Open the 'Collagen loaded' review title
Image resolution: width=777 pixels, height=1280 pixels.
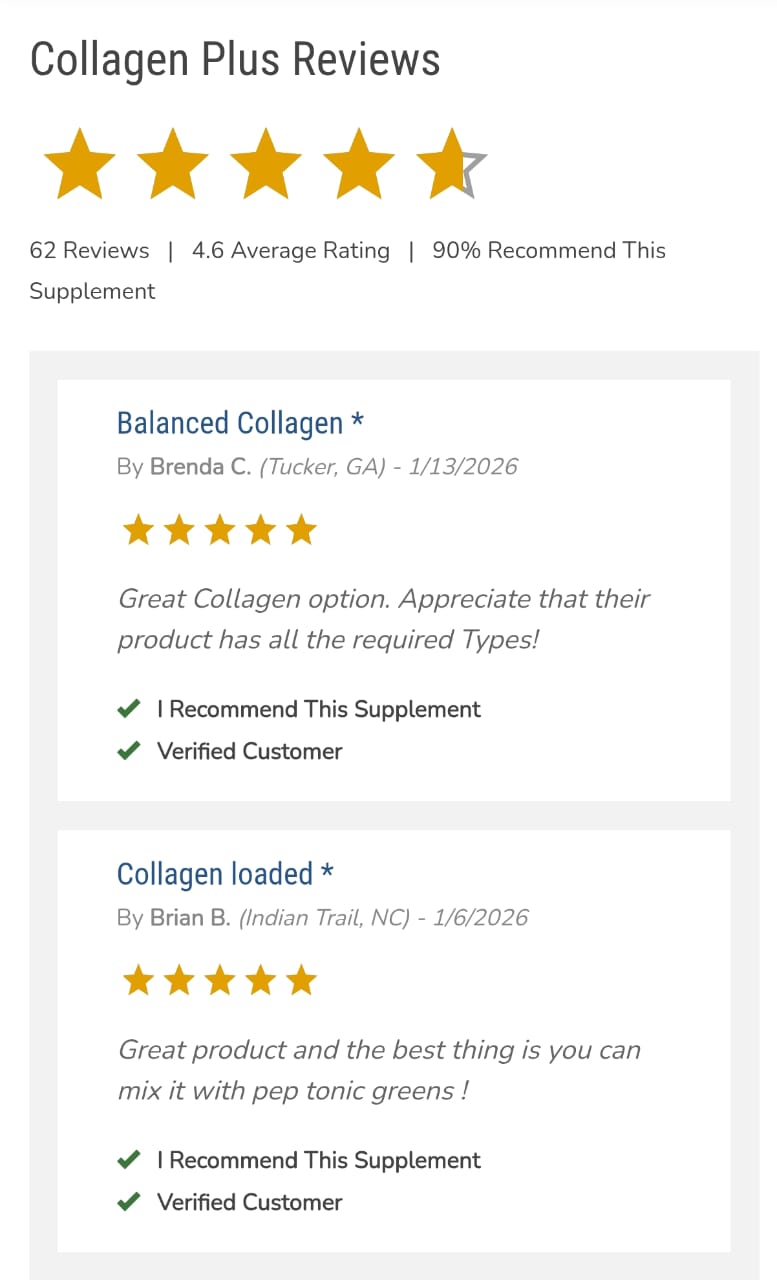click(215, 875)
